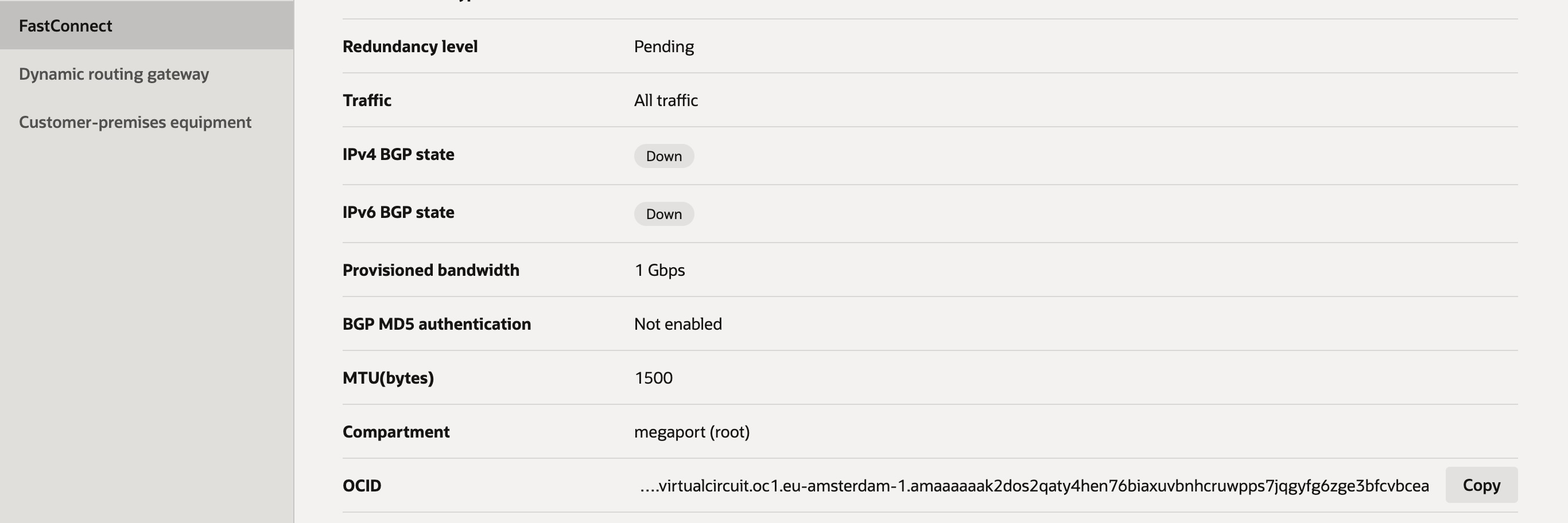Click the BGP MD5 authentication label
Viewport: 1568px width, 523px height.
pyautogui.click(x=436, y=324)
